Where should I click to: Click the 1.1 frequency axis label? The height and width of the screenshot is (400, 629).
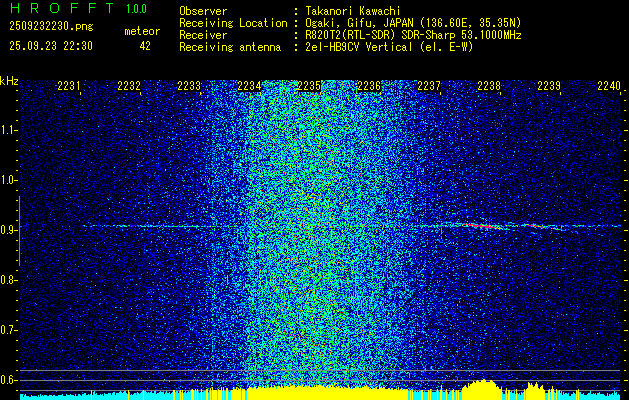tap(7, 130)
